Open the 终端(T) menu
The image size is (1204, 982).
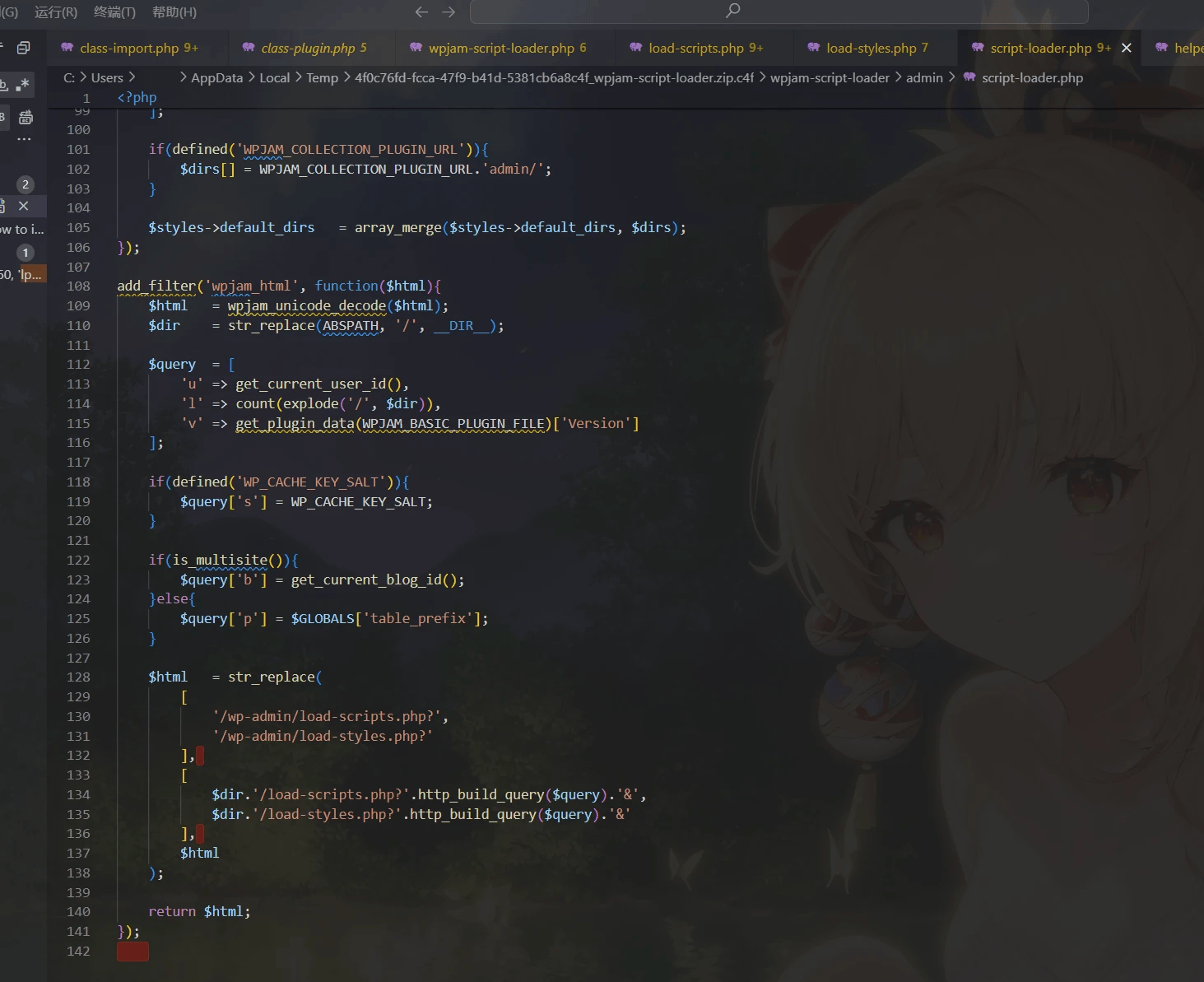tap(114, 12)
